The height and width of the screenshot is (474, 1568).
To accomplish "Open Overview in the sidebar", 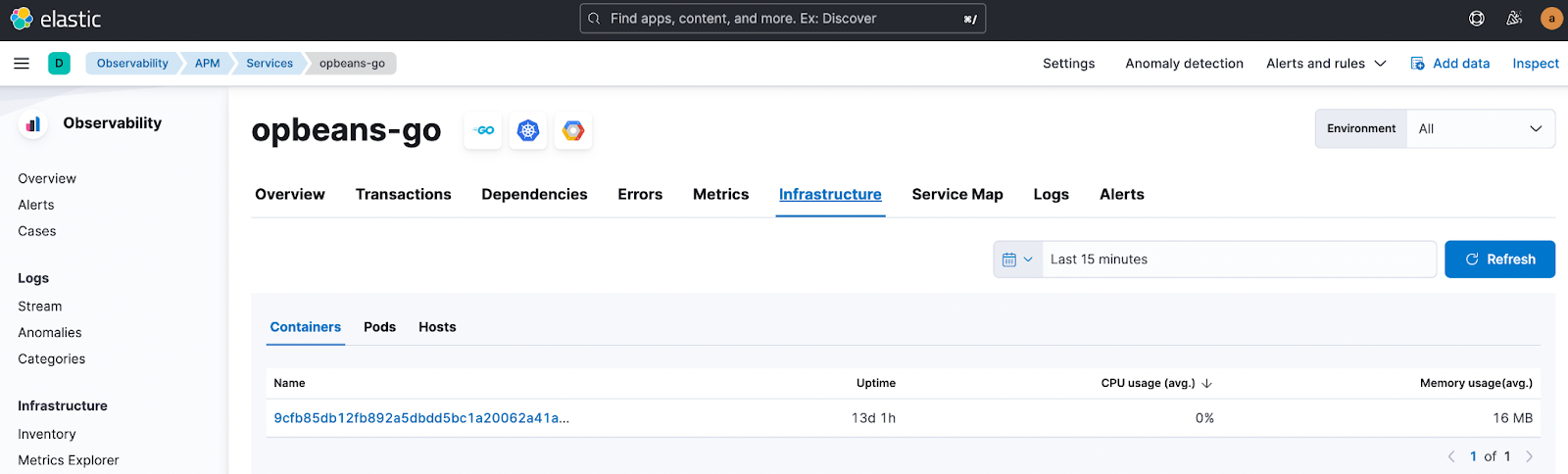I will [47, 179].
